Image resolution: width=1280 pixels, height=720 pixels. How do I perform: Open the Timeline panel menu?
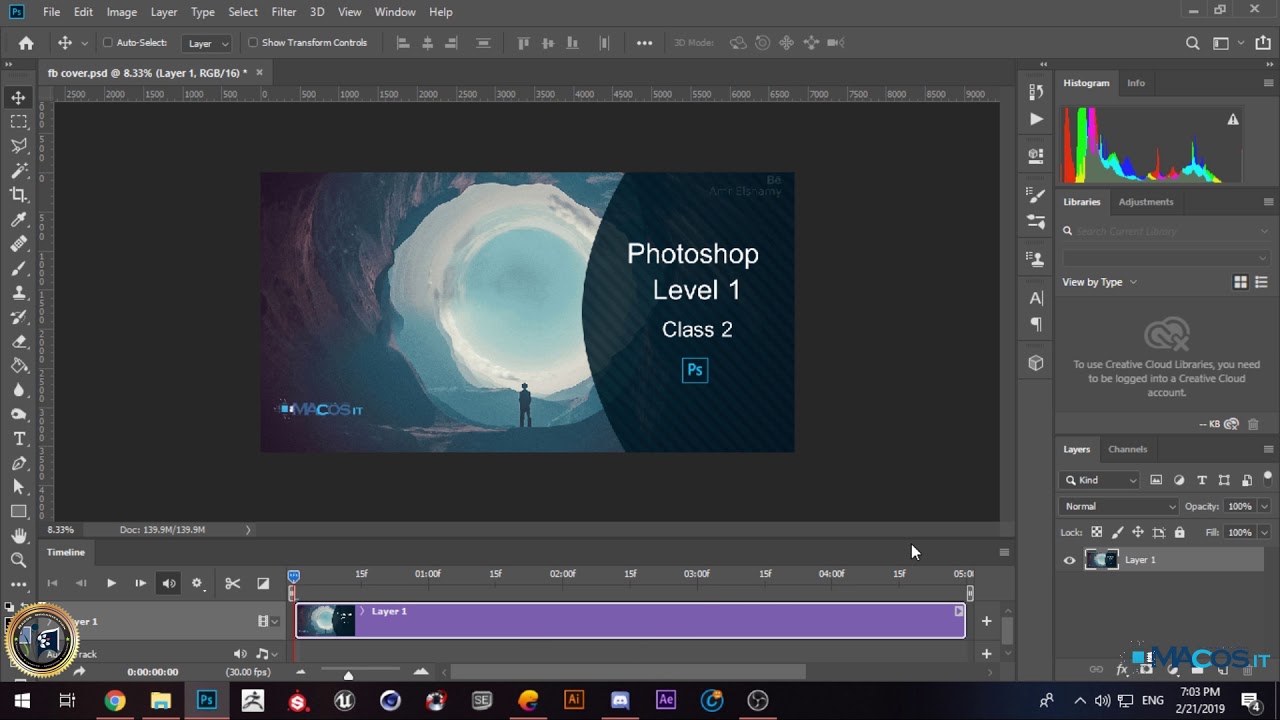(1004, 552)
